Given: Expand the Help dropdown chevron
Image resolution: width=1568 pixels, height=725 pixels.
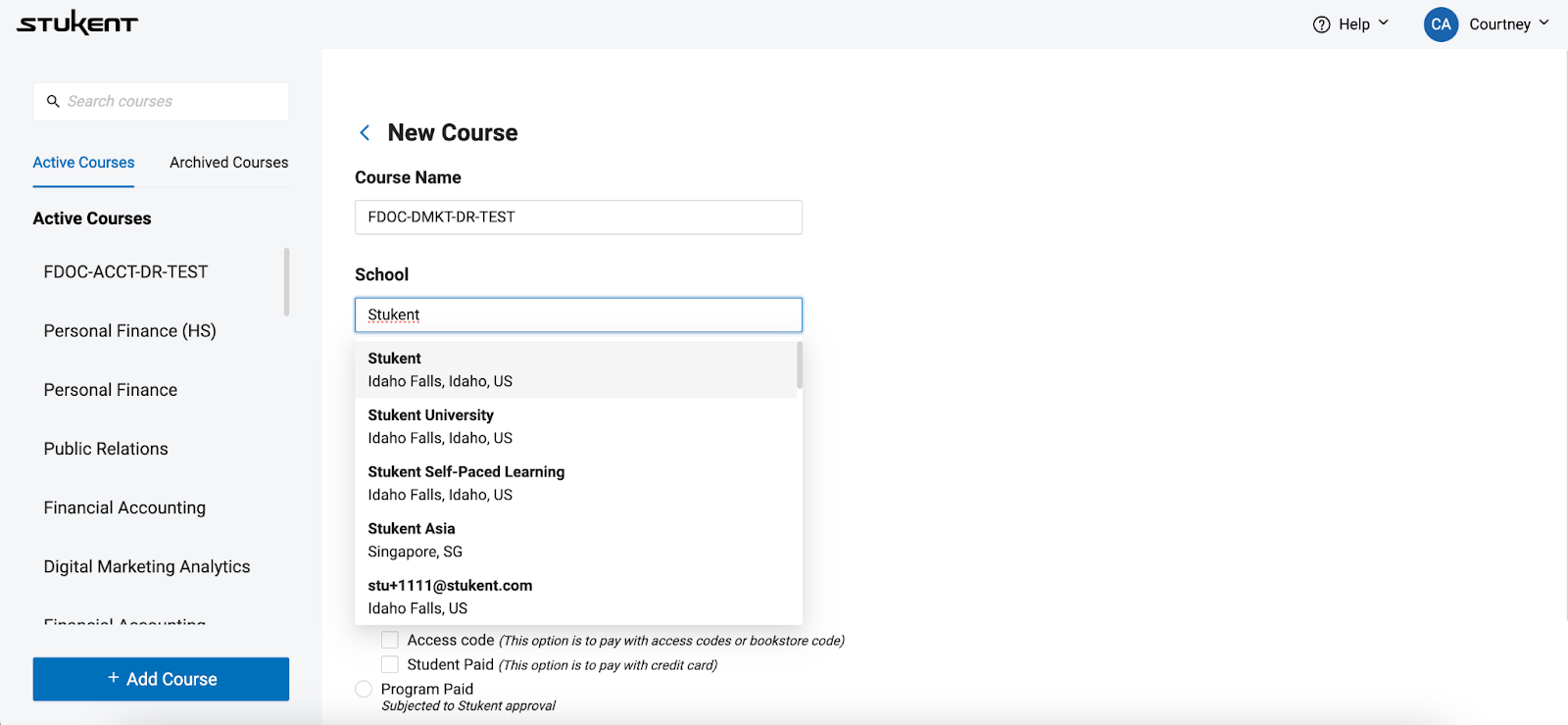Looking at the screenshot, I should (1384, 24).
